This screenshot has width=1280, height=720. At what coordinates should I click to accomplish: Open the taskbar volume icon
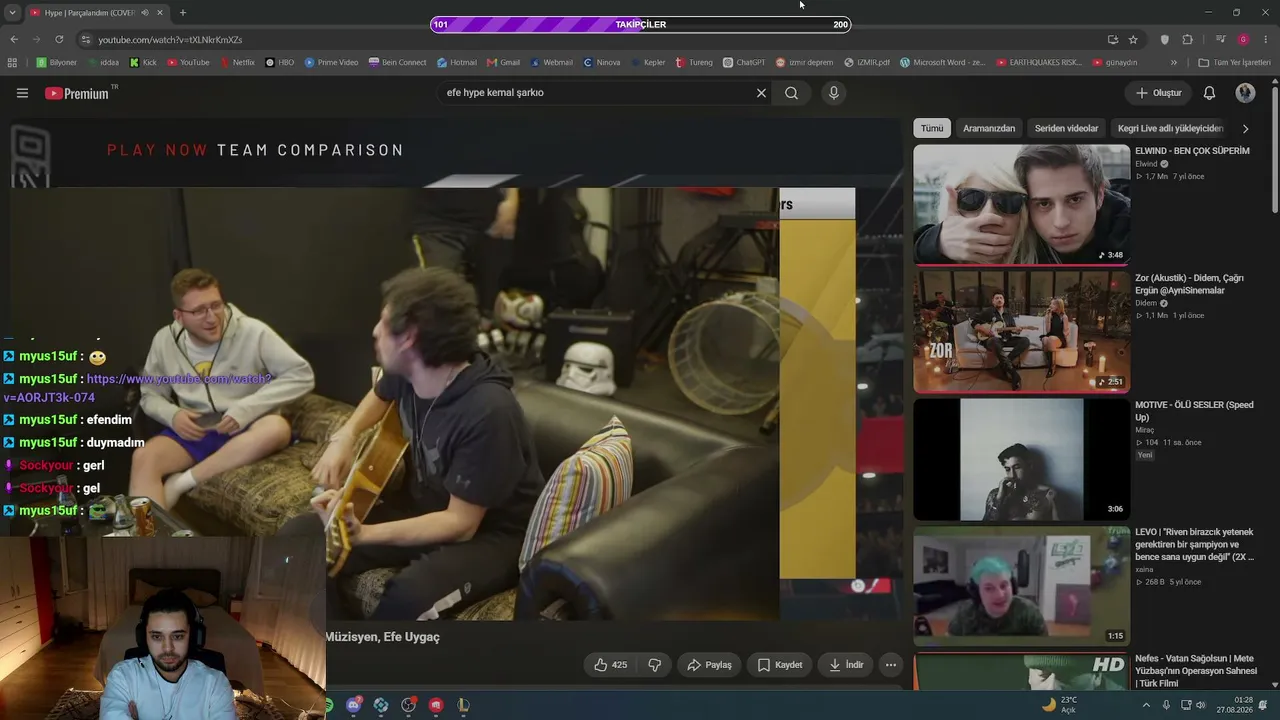1202,705
